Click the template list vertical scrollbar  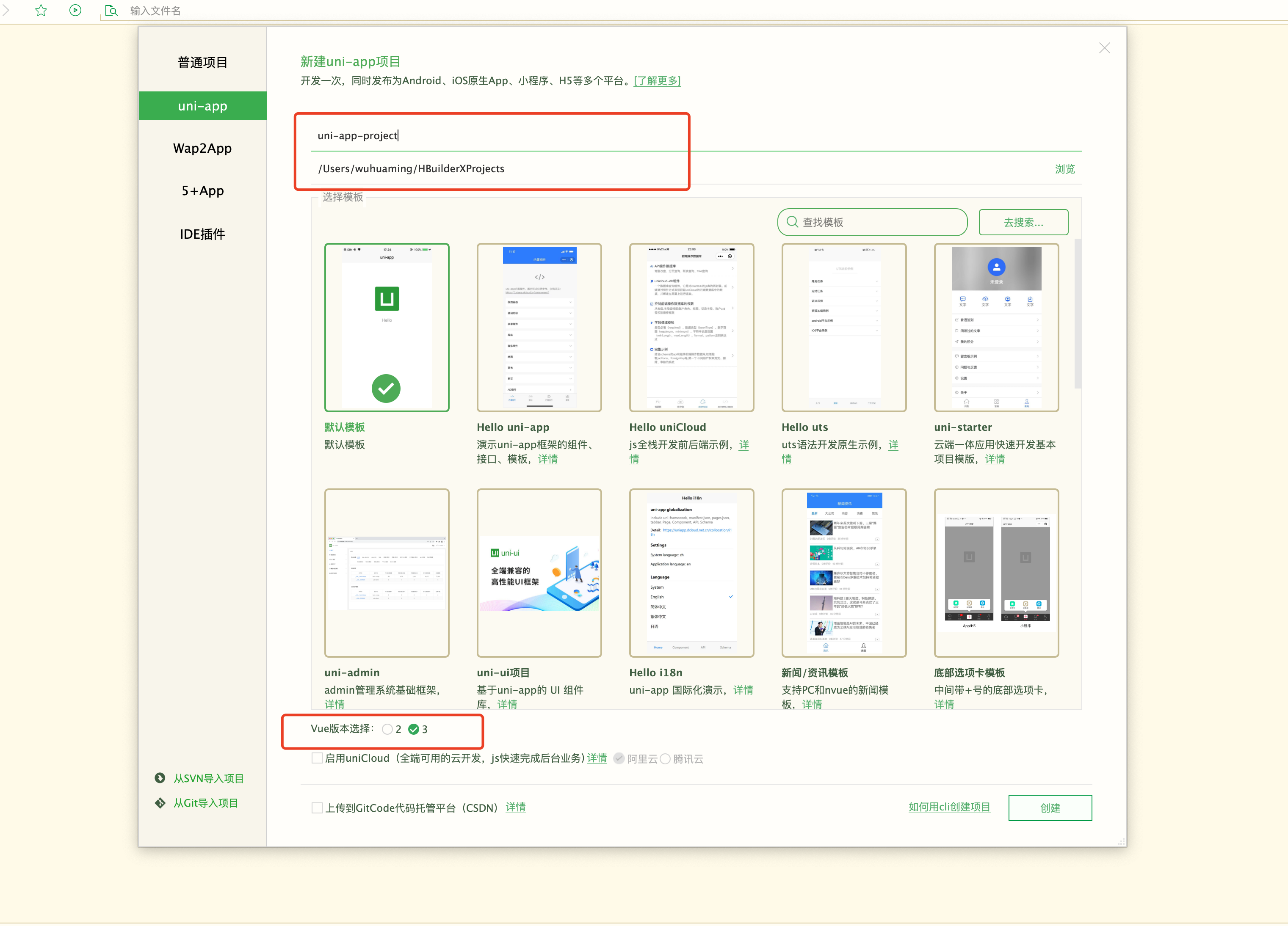click(1077, 314)
